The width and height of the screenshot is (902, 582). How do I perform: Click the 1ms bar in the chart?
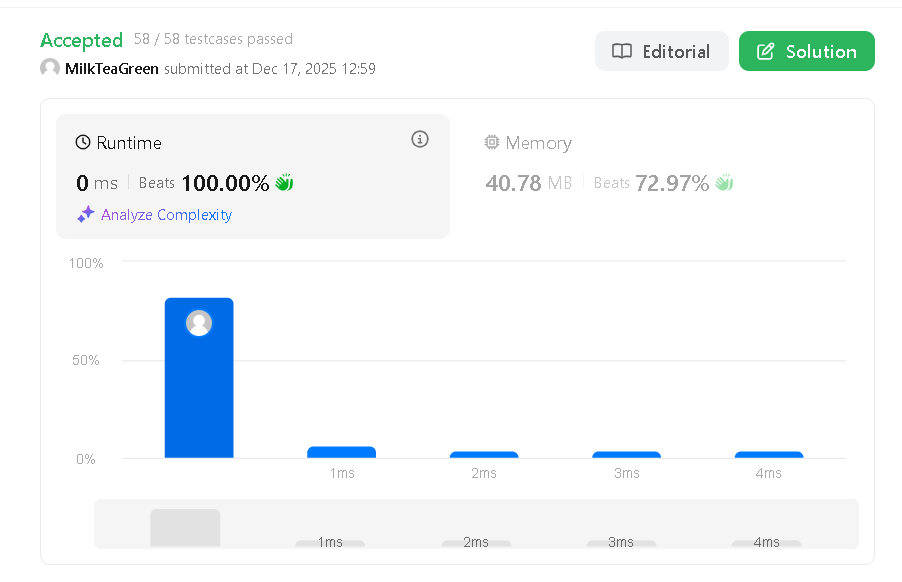click(x=341, y=452)
